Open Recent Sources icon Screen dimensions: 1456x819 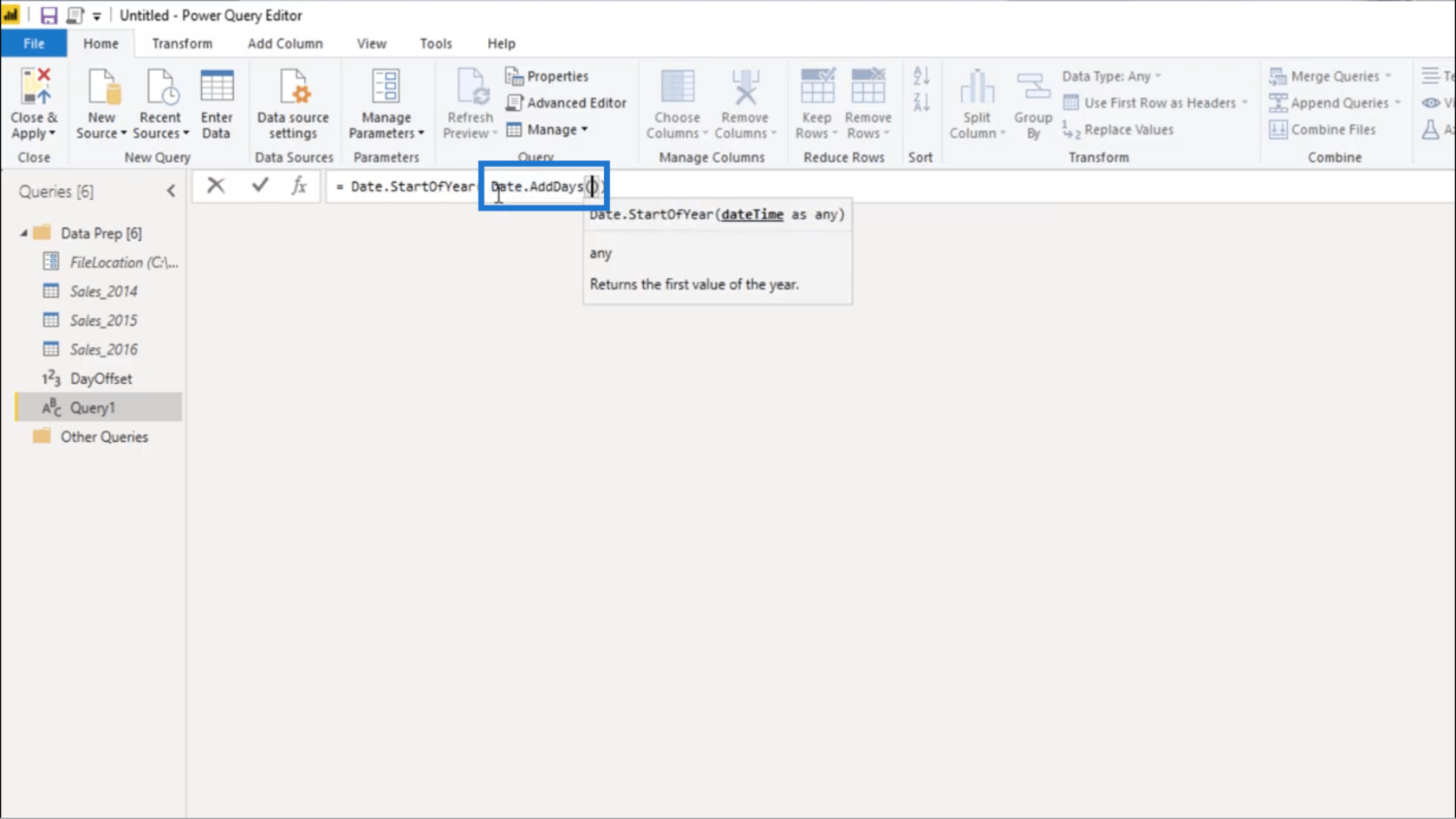click(160, 87)
